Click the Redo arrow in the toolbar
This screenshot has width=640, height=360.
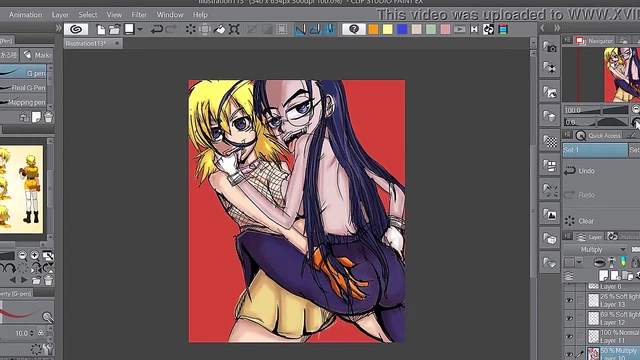click(171, 29)
